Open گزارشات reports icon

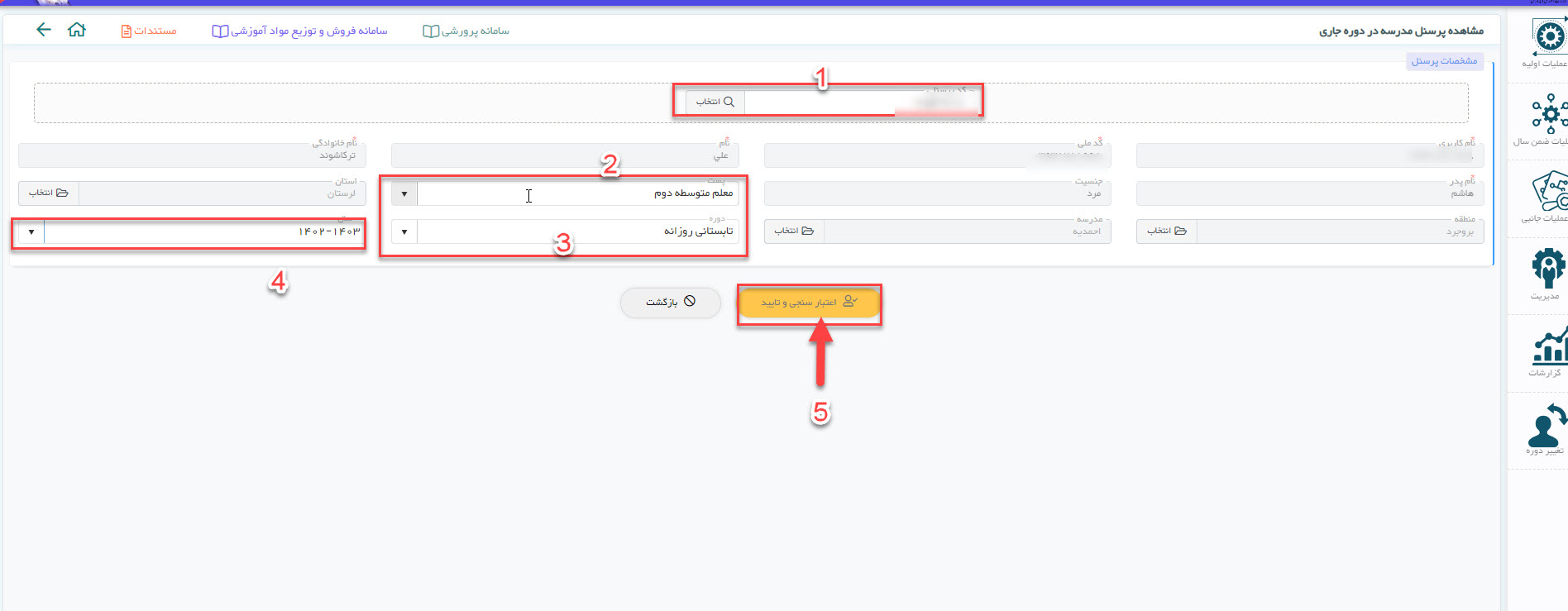pyautogui.click(x=1548, y=346)
